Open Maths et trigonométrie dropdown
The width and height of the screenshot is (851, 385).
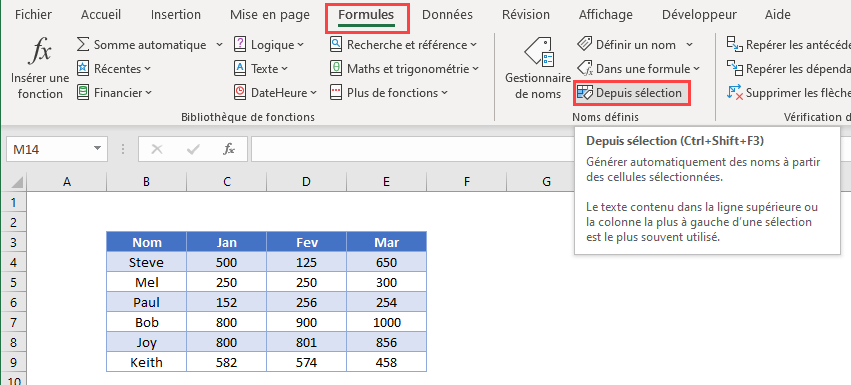405,68
